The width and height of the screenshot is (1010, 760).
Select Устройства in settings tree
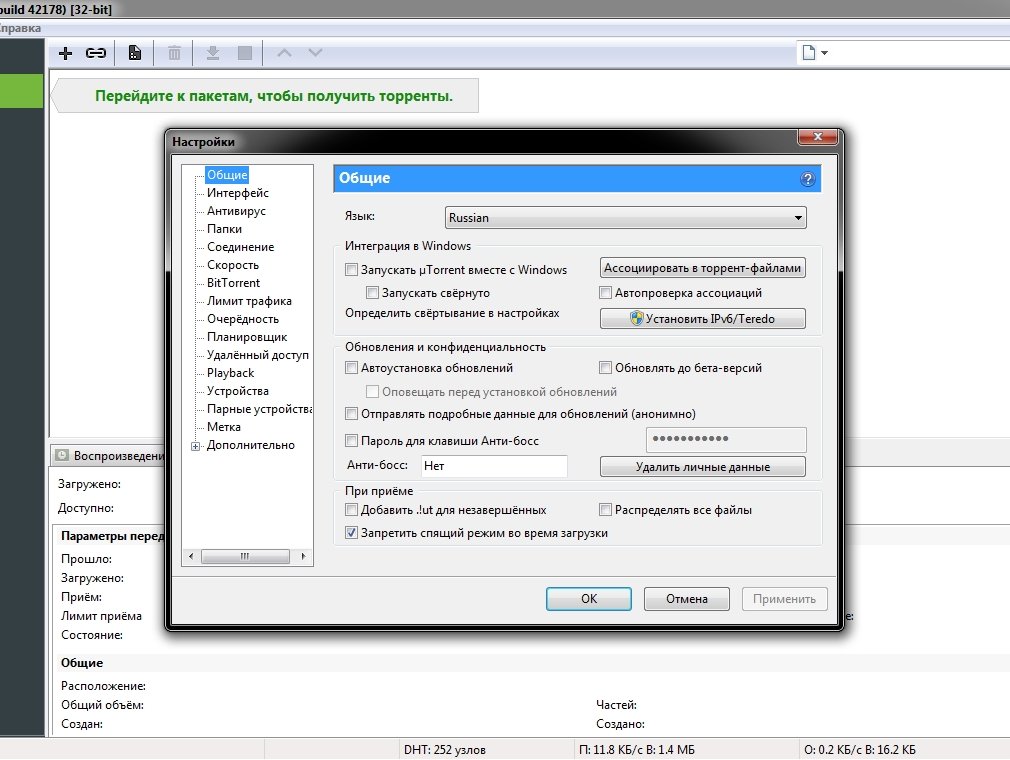tap(238, 391)
